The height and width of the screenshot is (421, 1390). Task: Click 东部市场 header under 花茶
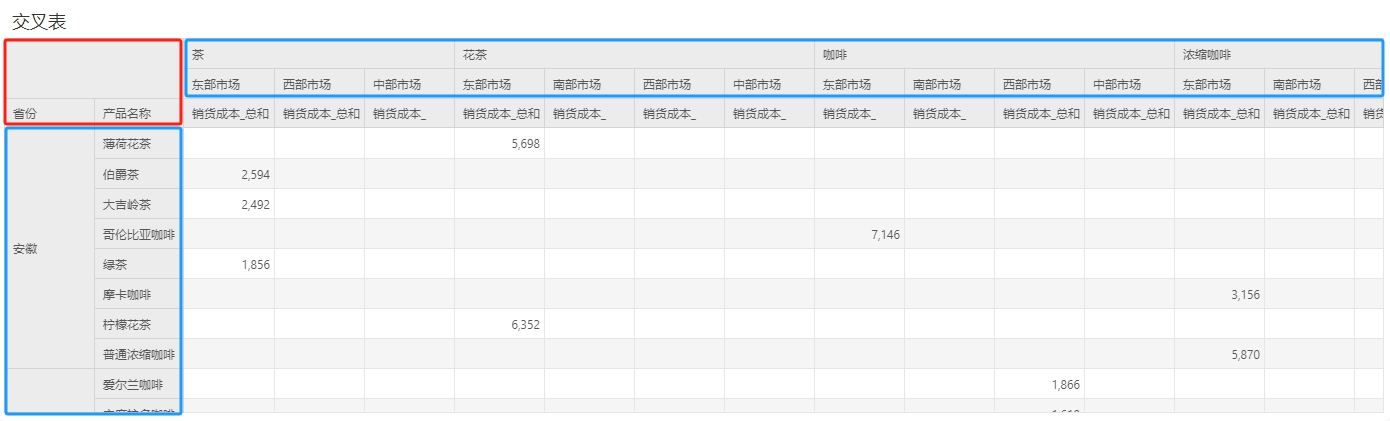[487, 84]
